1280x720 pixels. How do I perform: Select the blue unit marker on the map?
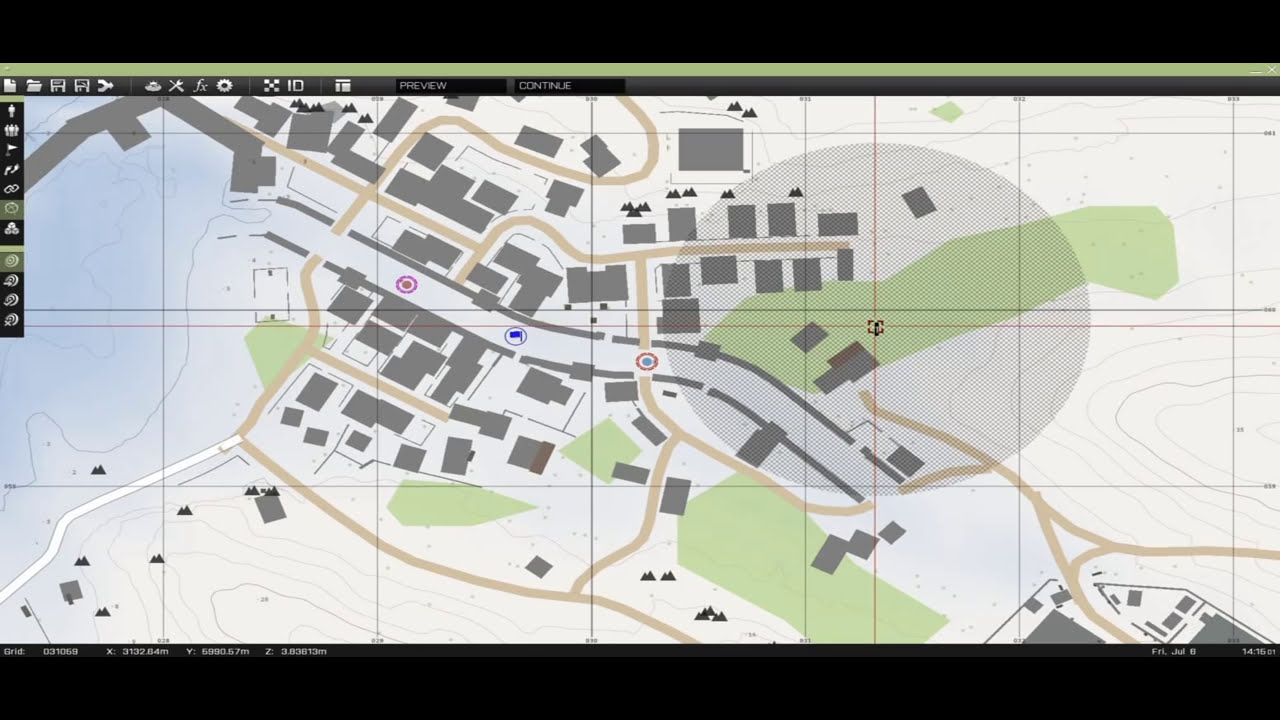point(515,336)
